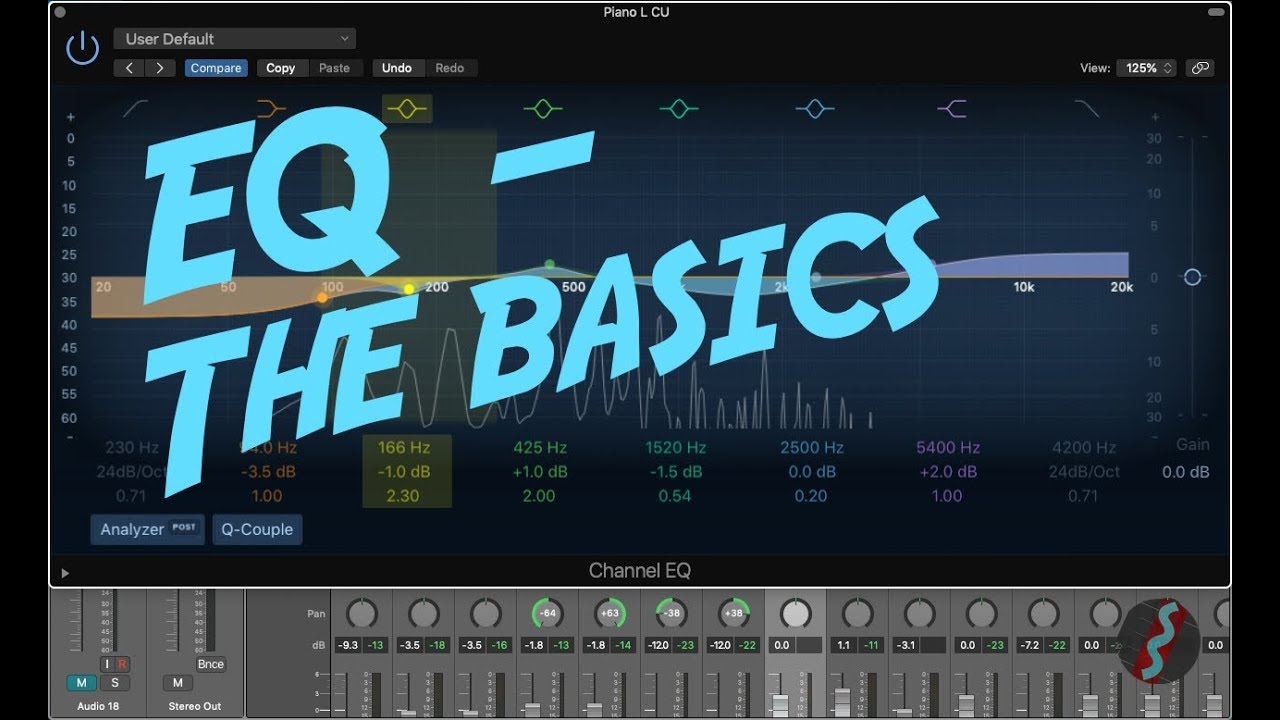The width and height of the screenshot is (1280, 720).
Task: Toggle the orange low shelf band icon
Action: tap(271, 109)
